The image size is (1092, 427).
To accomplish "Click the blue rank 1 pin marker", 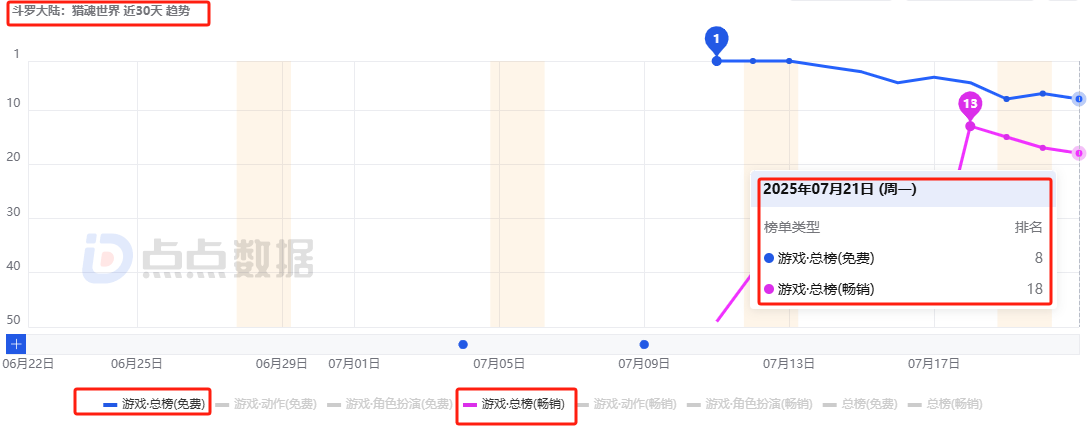I will point(717,40).
